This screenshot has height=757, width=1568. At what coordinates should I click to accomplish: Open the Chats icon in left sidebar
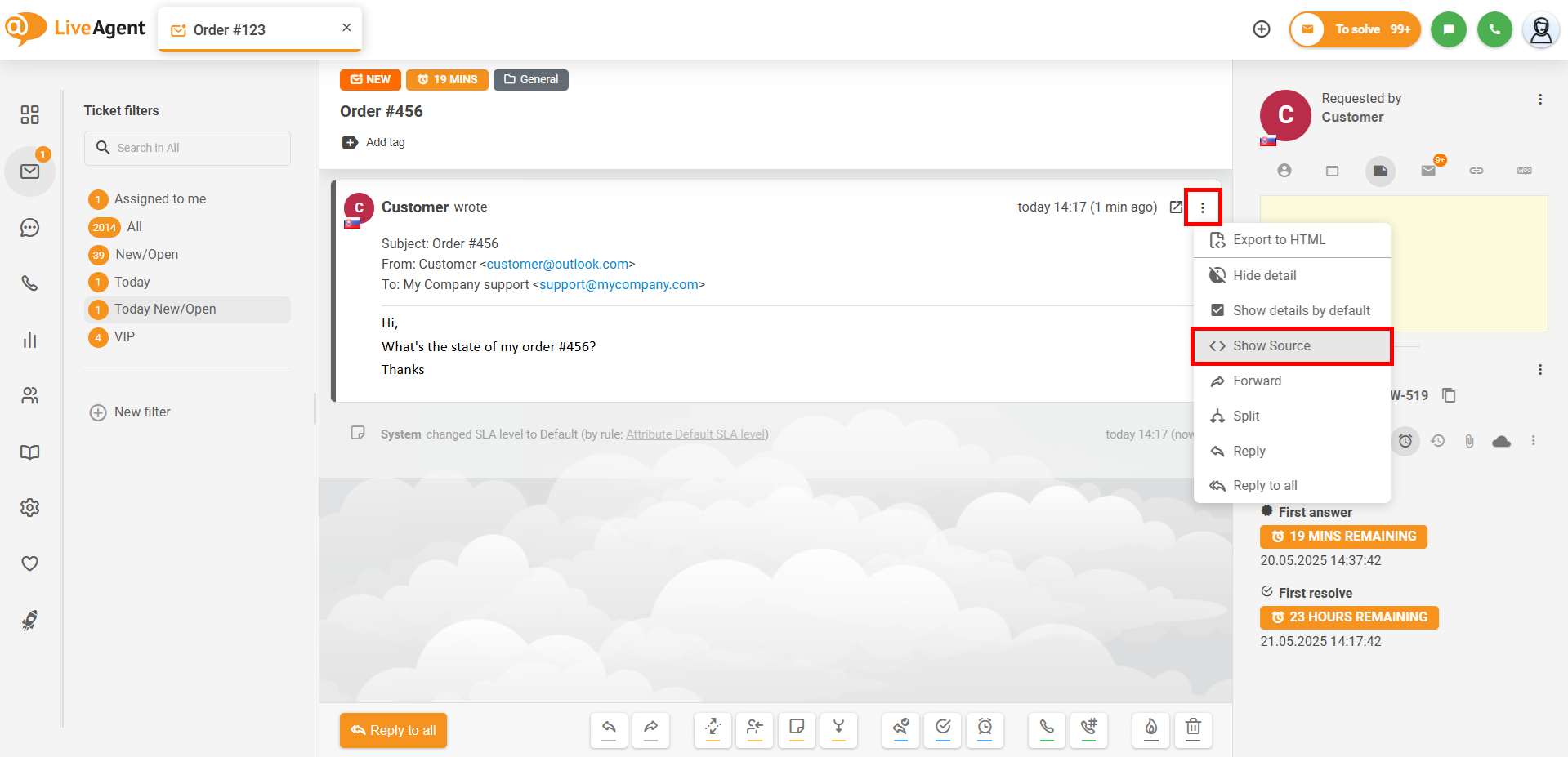[30, 228]
